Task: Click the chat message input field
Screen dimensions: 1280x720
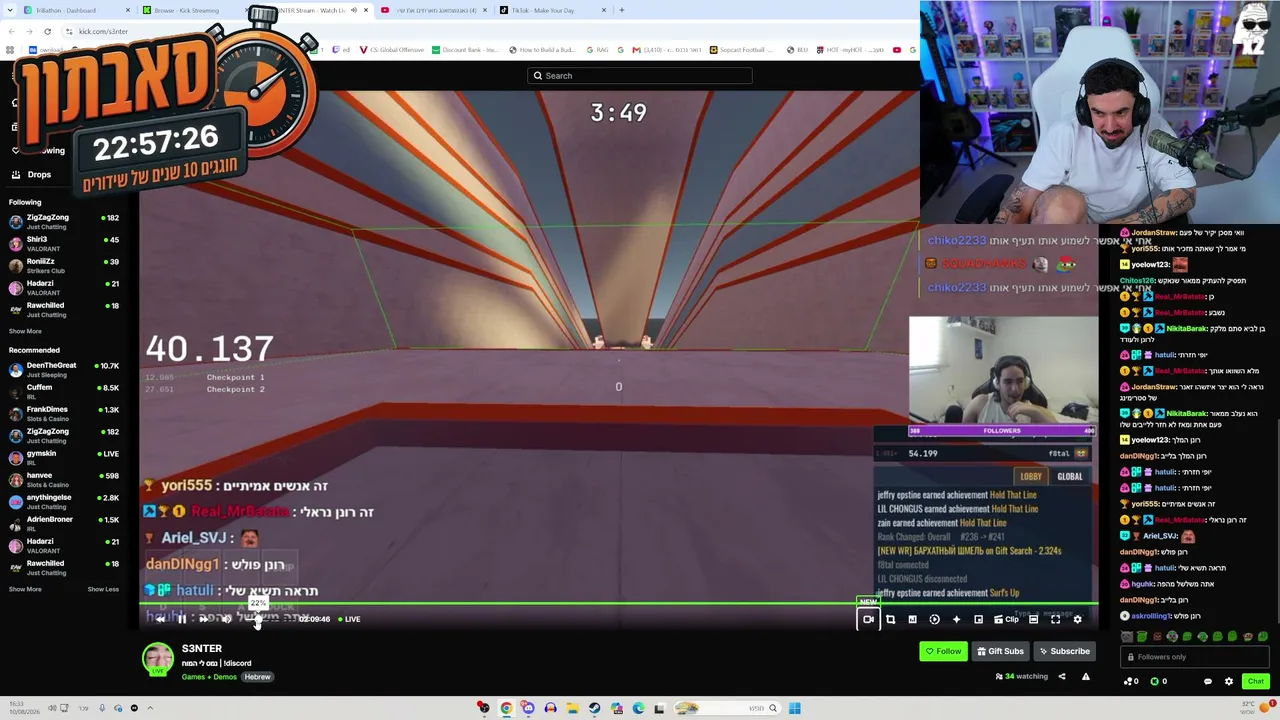Action: tap(1196, 657)
